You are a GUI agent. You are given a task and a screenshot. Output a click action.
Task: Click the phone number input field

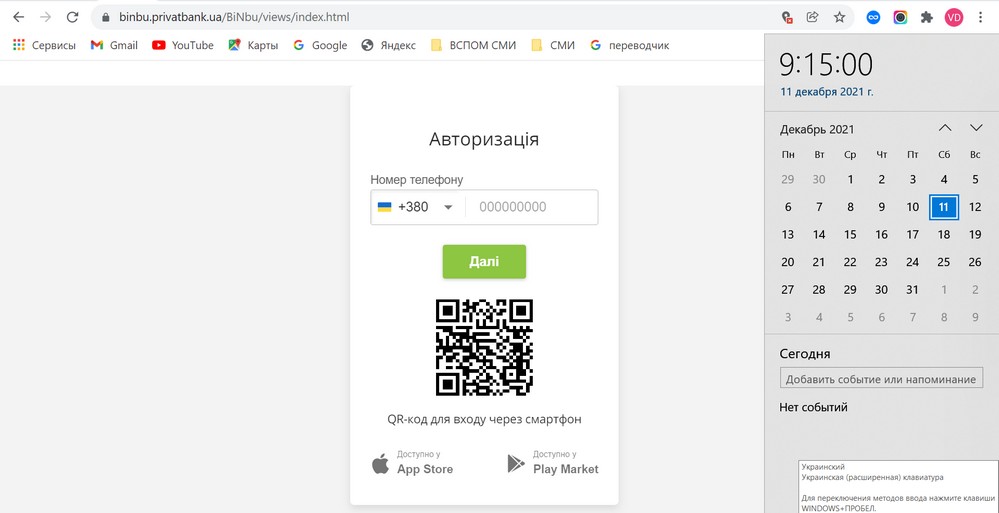[531, 207]
